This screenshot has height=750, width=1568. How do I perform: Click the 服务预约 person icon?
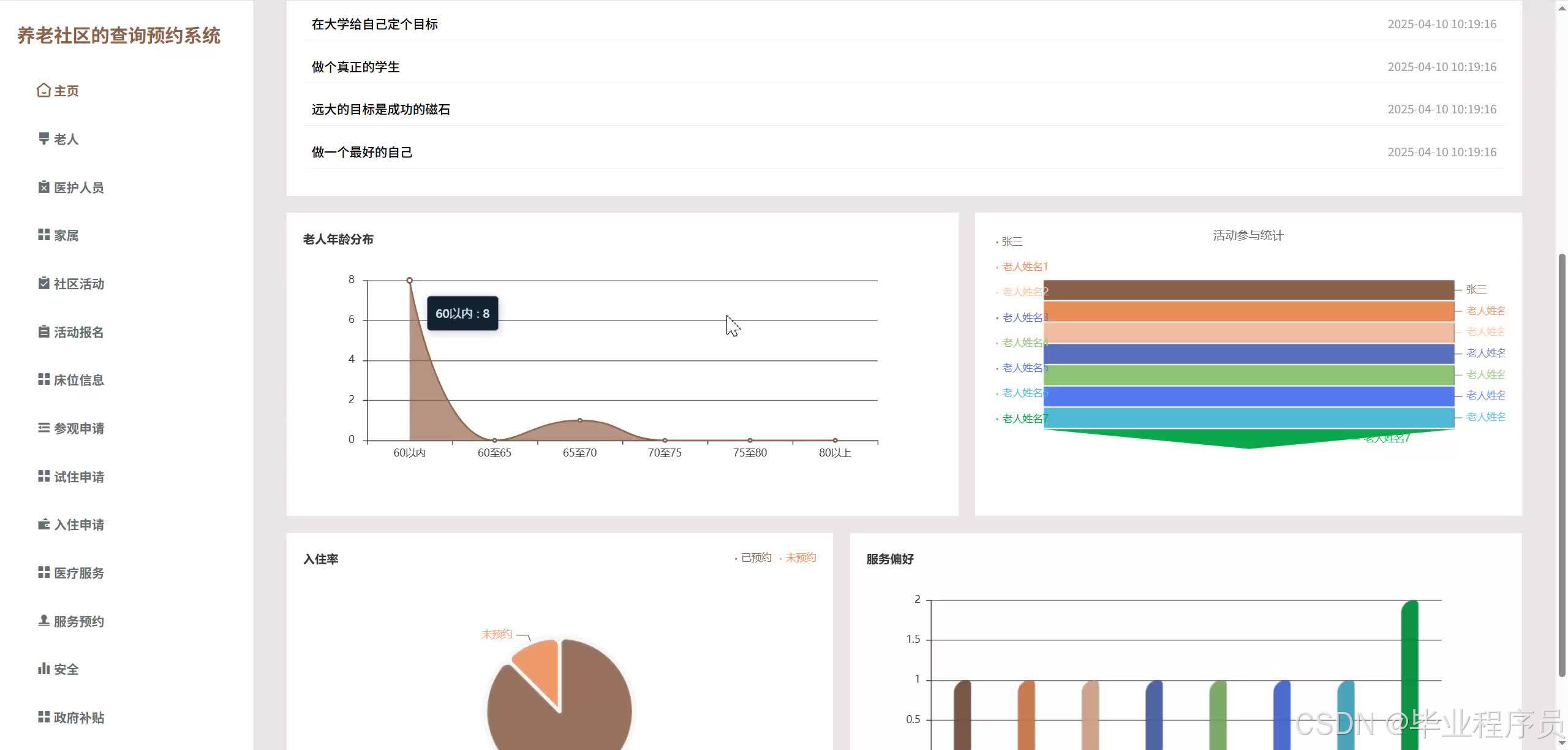click(43, 621)
